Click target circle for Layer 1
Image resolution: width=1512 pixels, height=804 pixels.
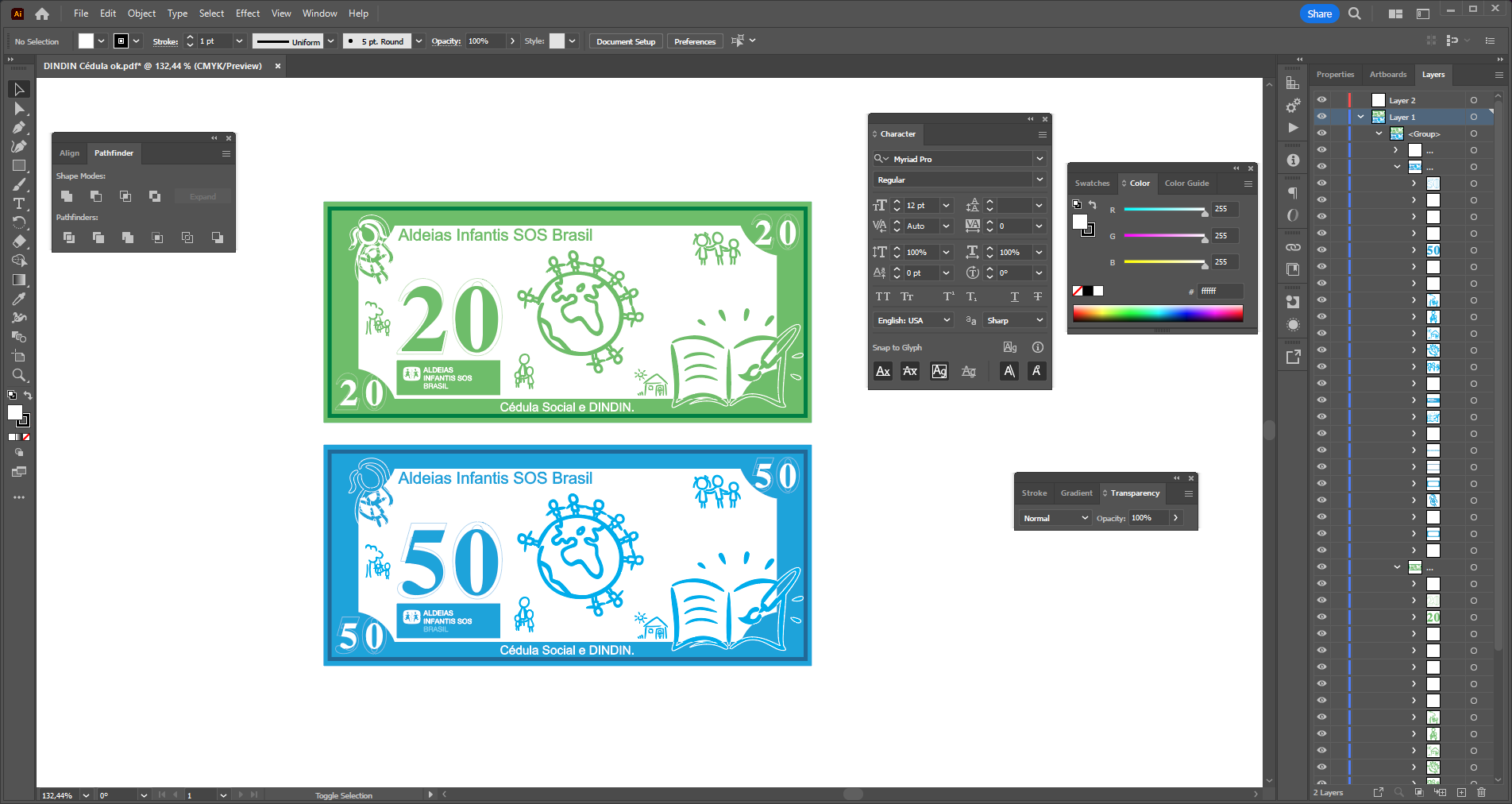point(1473,117)
